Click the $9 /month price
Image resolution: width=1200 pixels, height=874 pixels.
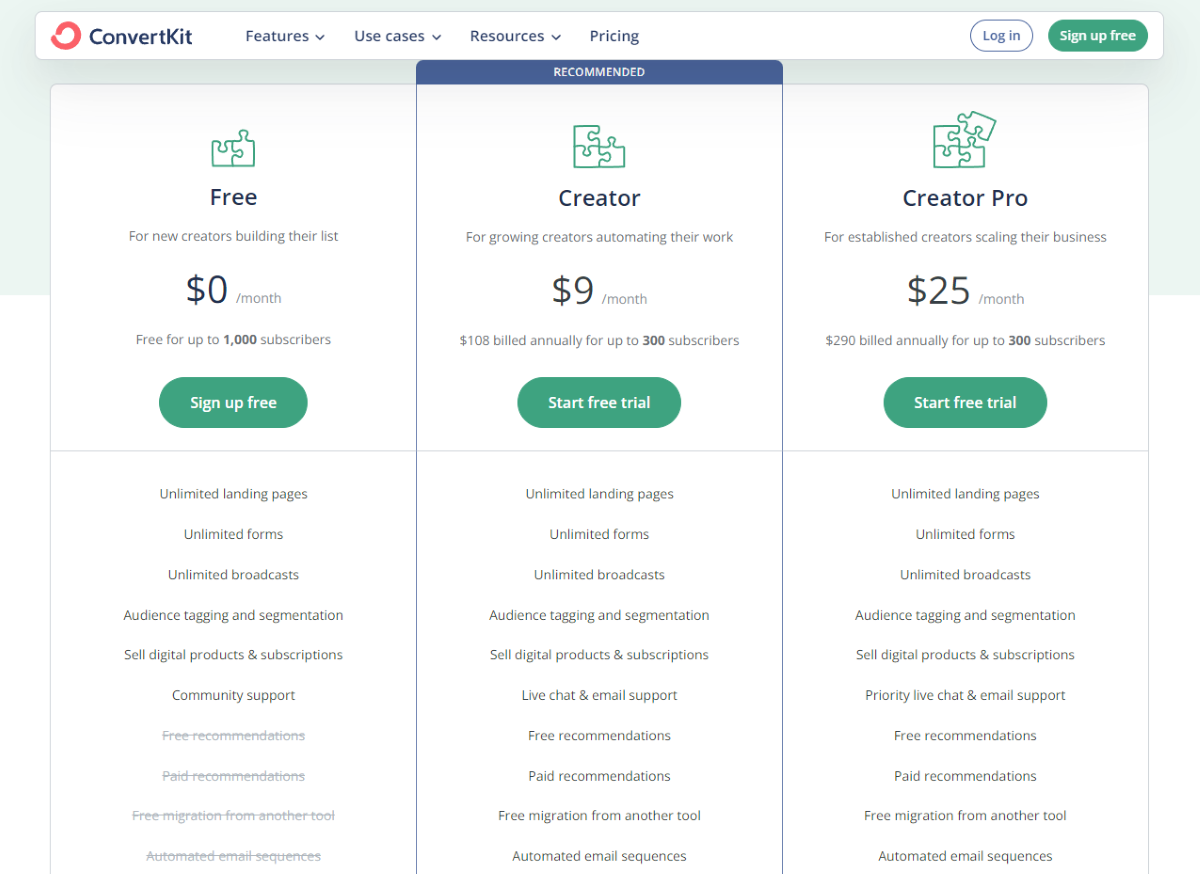tap(599, 291)
